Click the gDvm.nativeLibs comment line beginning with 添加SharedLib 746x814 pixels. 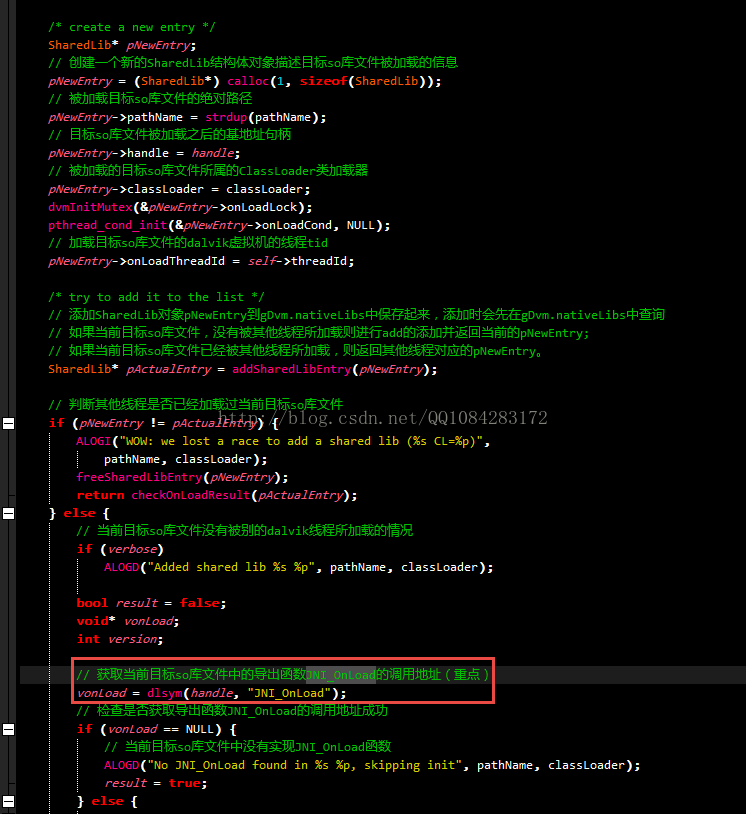pos(357,315)
